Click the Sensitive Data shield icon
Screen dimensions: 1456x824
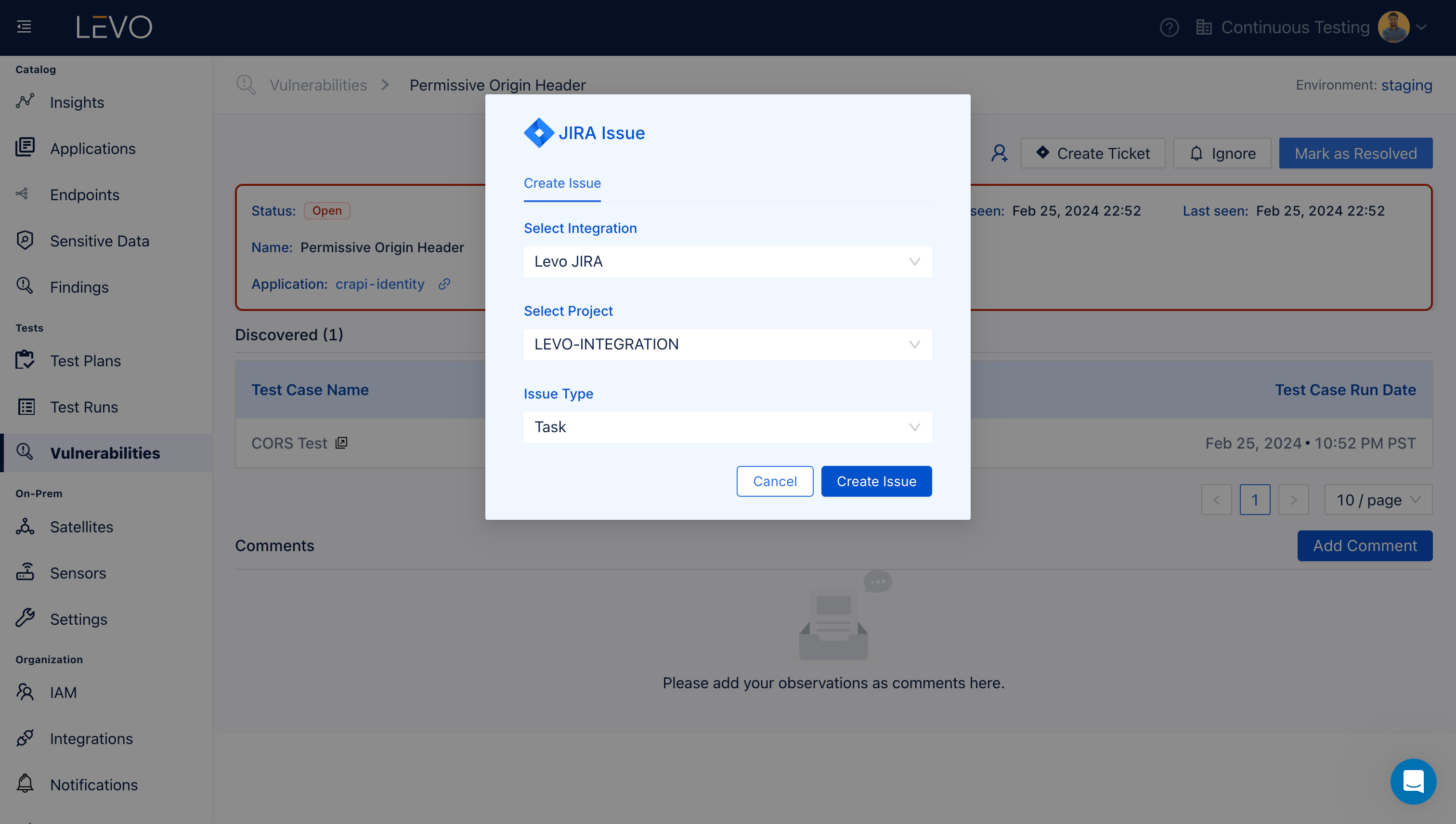(x=25, y=241)
